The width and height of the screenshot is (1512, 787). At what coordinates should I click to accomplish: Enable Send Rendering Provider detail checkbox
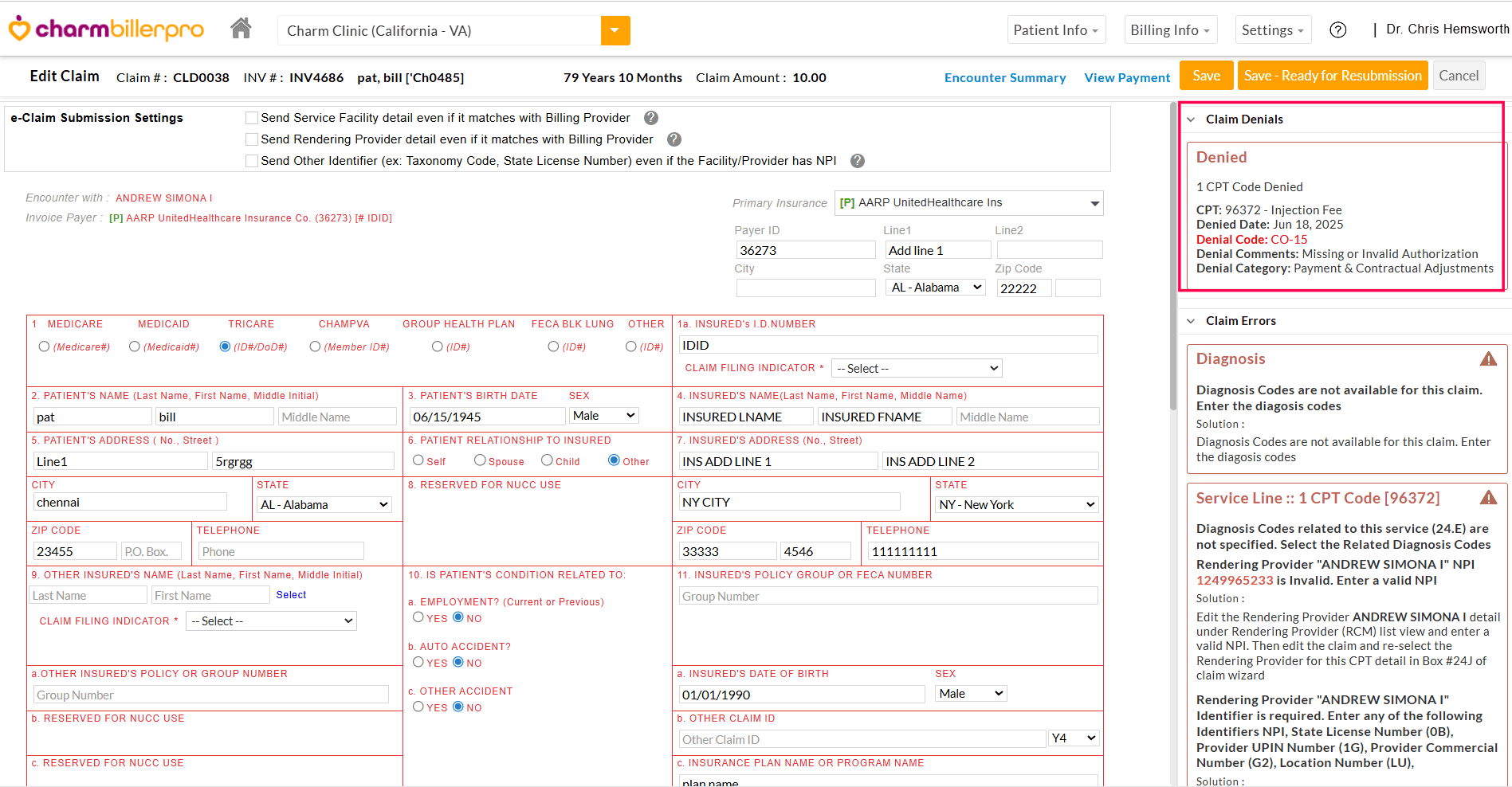(252, 139)
